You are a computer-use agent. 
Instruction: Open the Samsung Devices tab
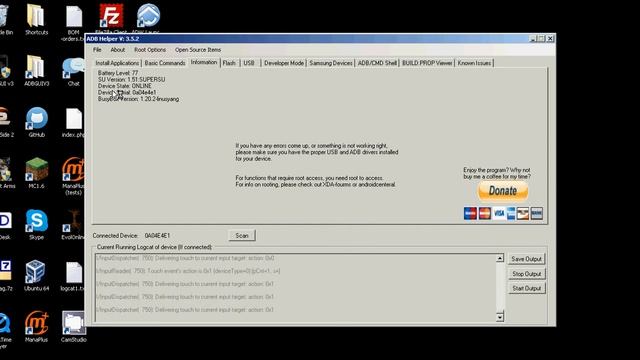coord(331,63)
